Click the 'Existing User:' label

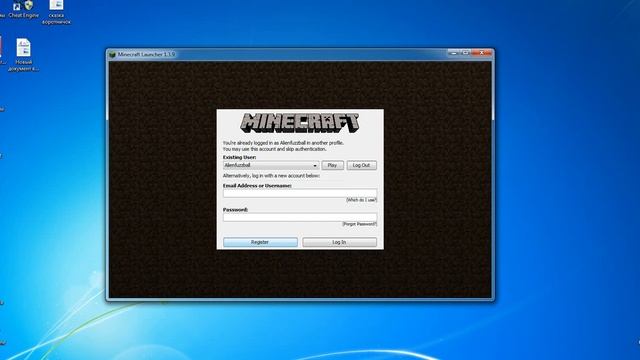tap(240, 157)
